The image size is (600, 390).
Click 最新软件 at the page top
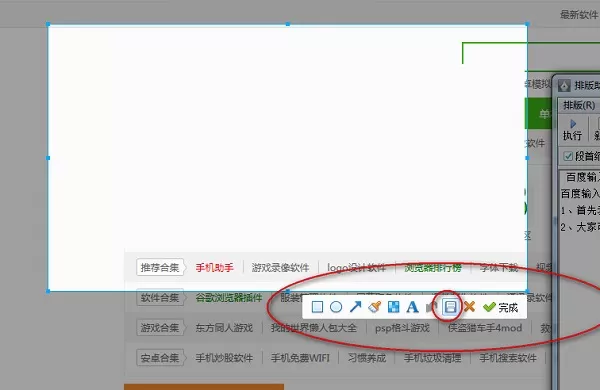click(x=579, y=15)
